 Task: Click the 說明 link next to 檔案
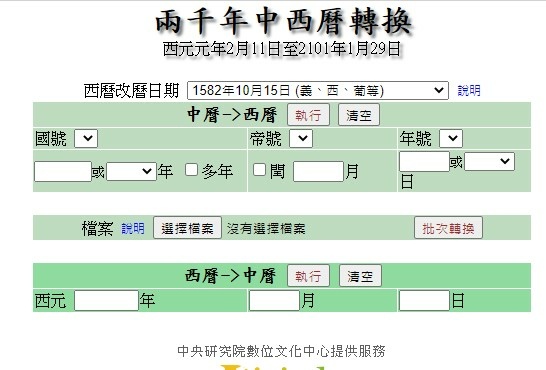click(x=133, y=229)
